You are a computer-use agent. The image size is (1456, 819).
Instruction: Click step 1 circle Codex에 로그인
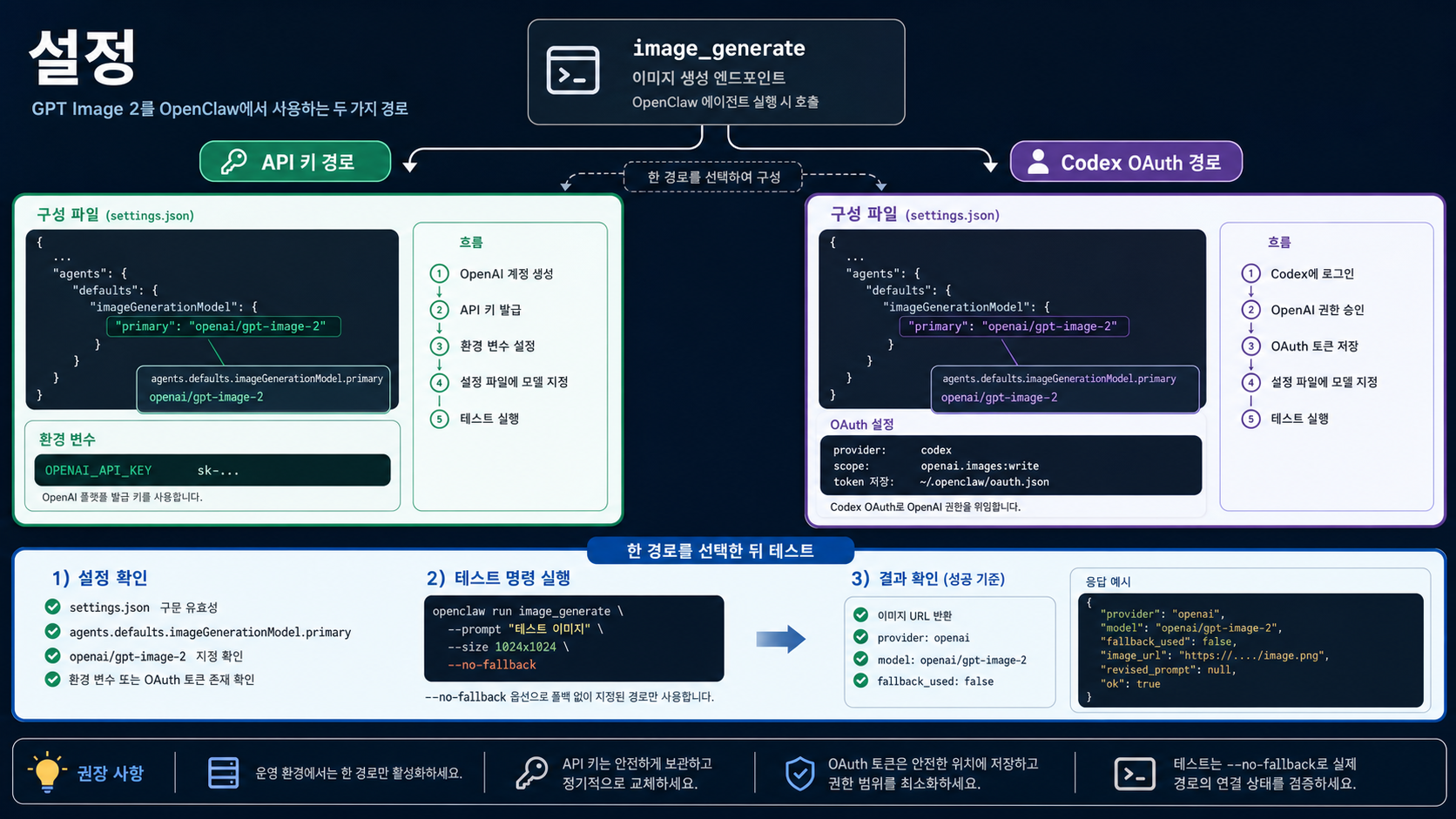click(x=1250, y=273)
